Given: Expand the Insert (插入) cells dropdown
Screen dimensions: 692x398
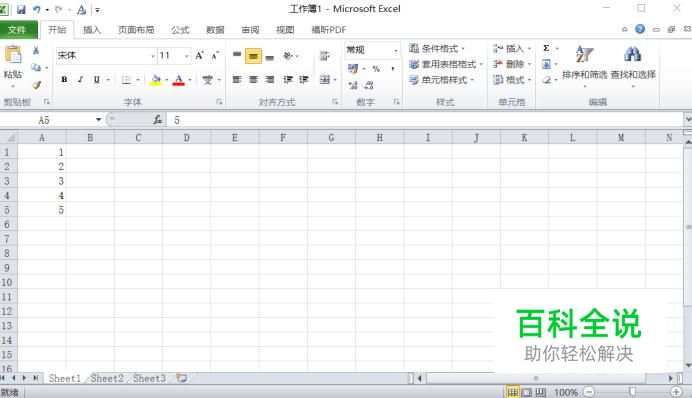Looking at the screenshot, I should (530, 49).
